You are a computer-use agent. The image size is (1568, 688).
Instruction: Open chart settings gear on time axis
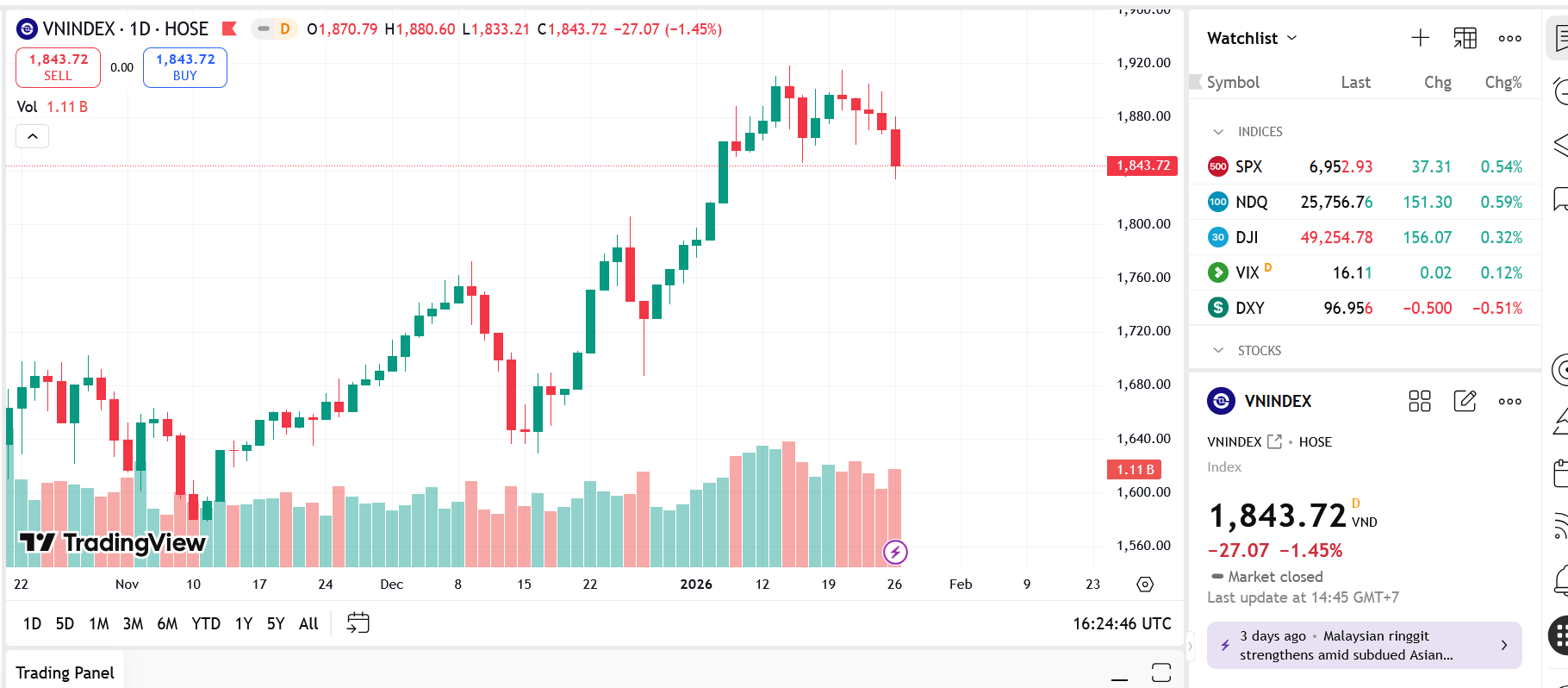pyautogui.click(x=1145, y=585)
